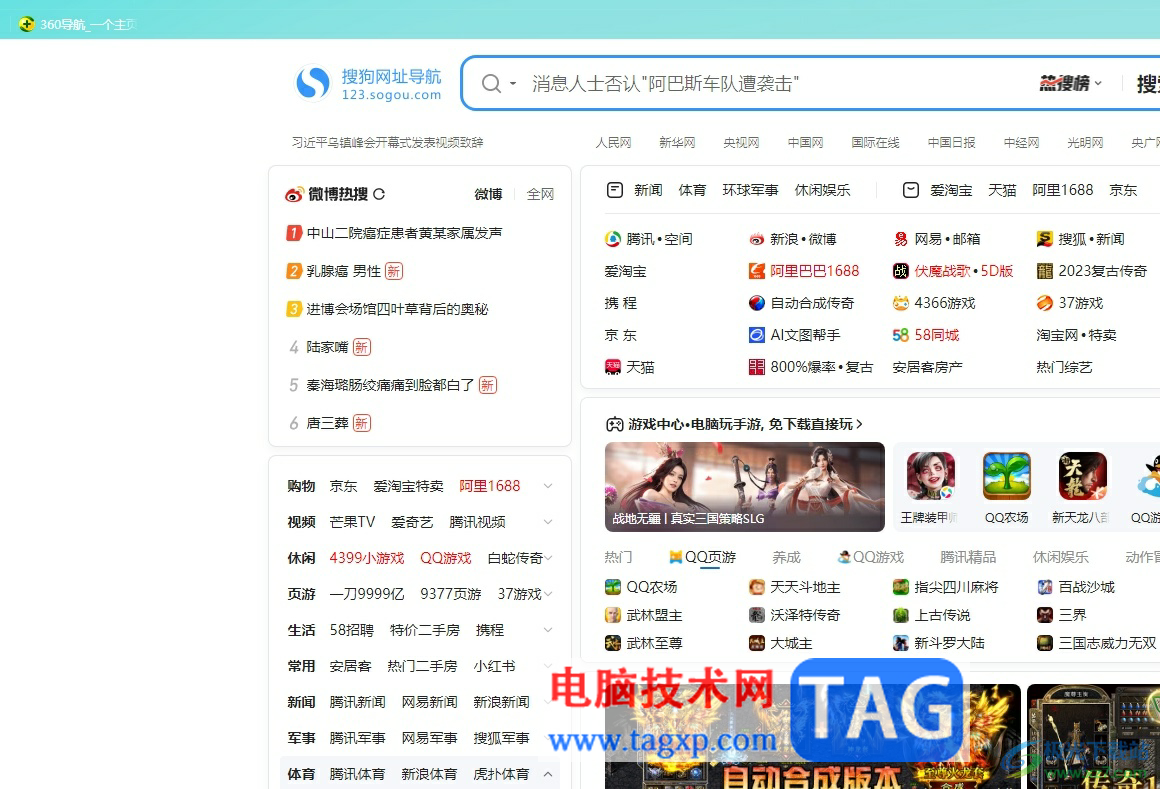Viewport: 1160px width, 789px height.
Task: Open the 腾讯•空间 site icon
Action: point(613,239)
